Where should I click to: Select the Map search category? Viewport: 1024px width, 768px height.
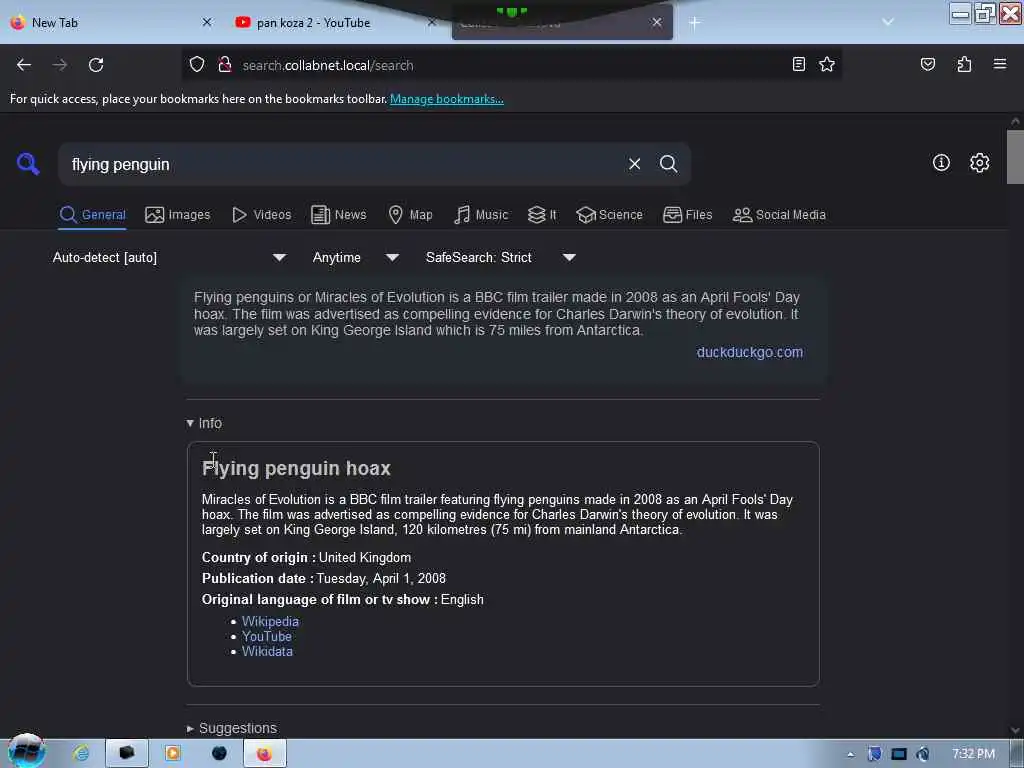click(x=410, y=215)
